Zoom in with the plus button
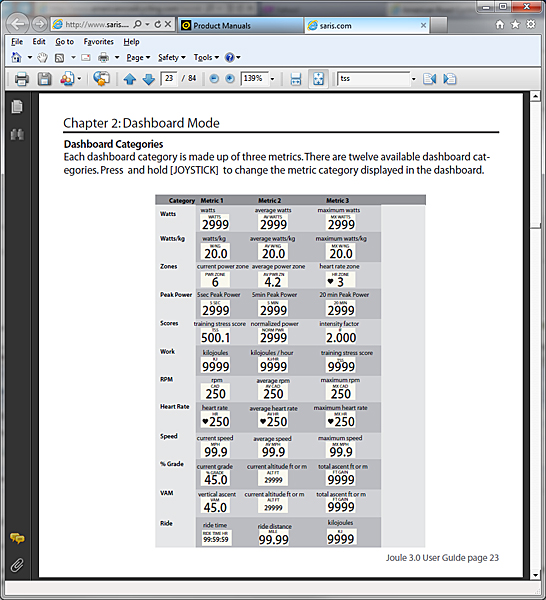 pyautogui.click(x=230, y=79)
